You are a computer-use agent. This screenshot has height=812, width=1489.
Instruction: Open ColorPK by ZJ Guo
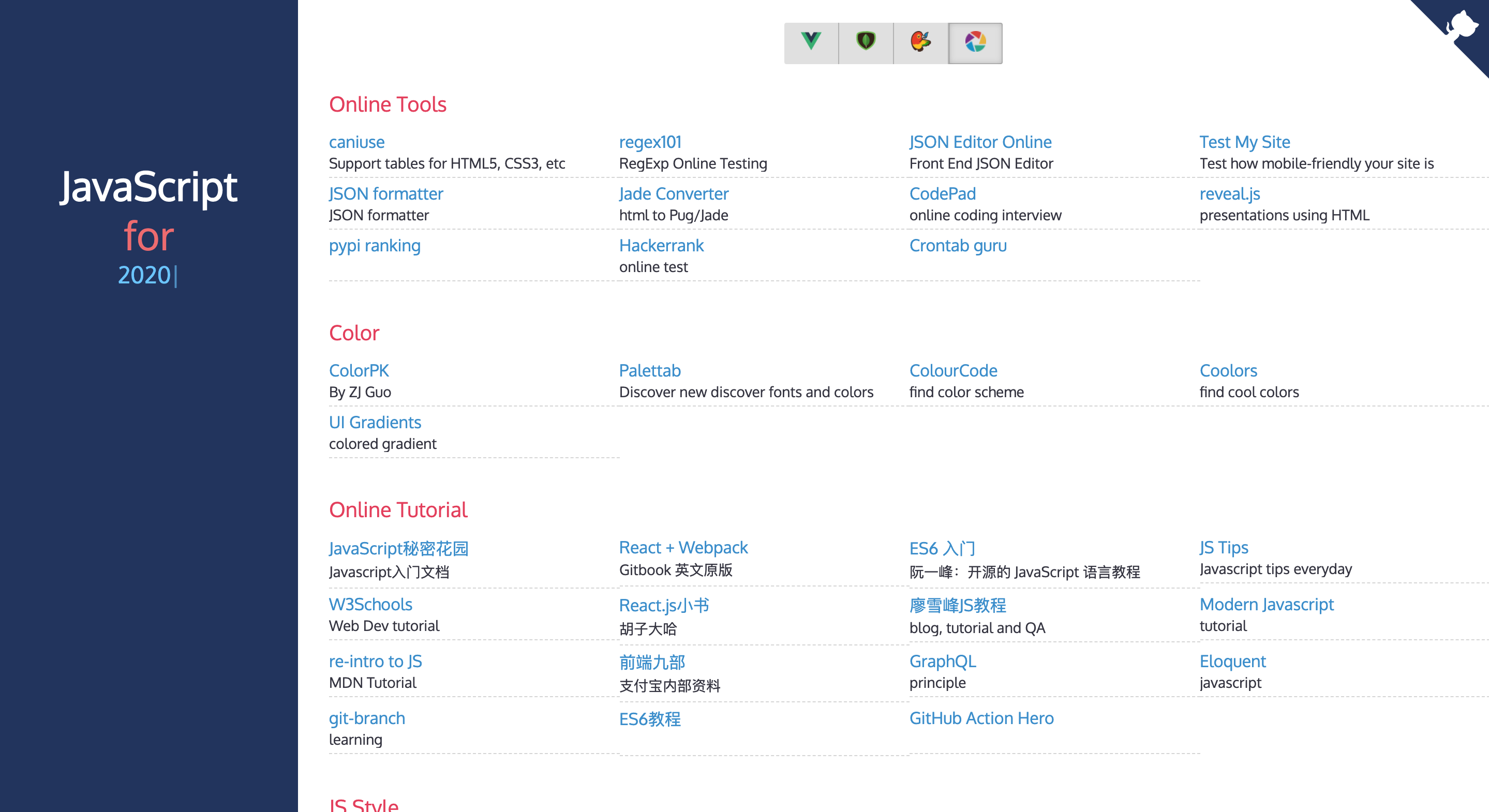coord(359,371)
